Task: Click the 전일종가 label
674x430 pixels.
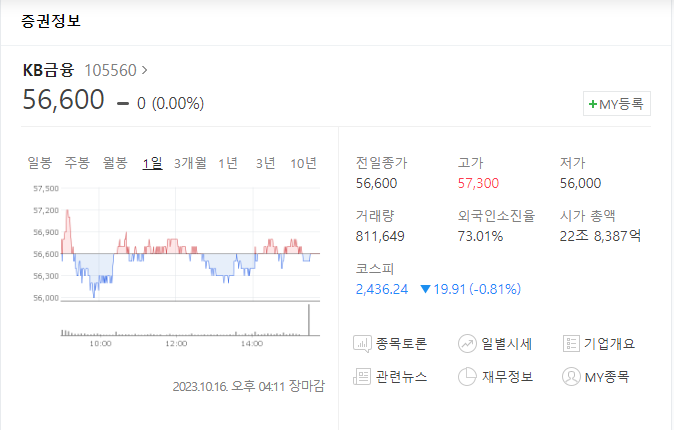Action: (x=381, y=163)
